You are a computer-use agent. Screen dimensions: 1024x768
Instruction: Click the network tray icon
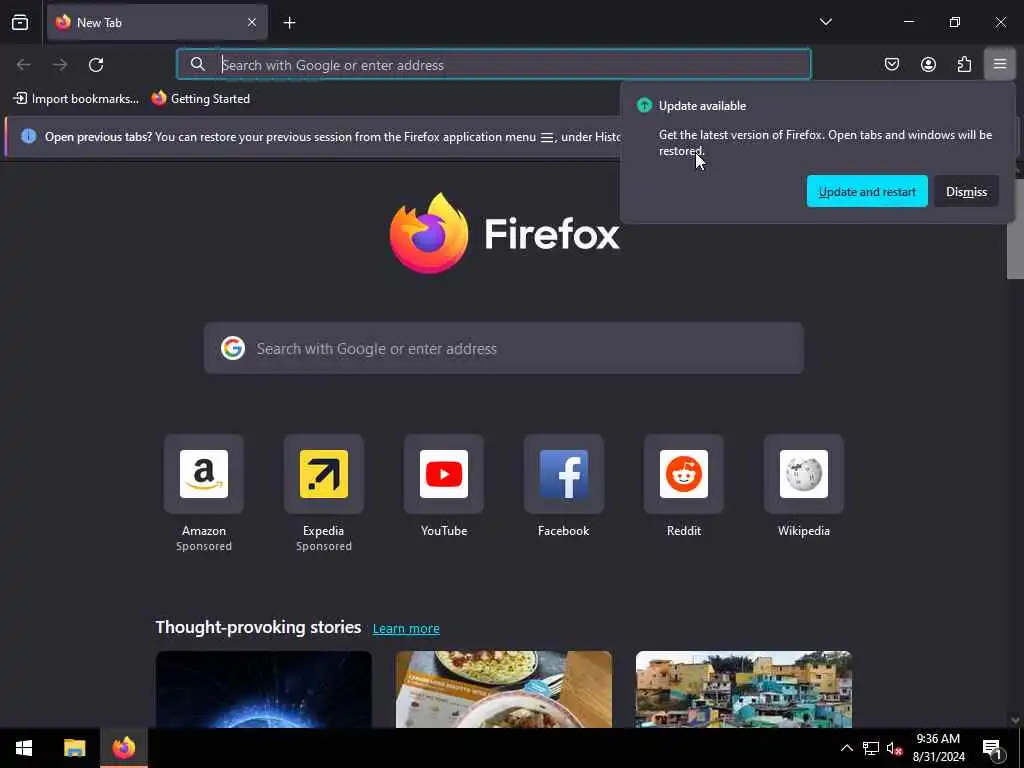click(x=871, y=748)
